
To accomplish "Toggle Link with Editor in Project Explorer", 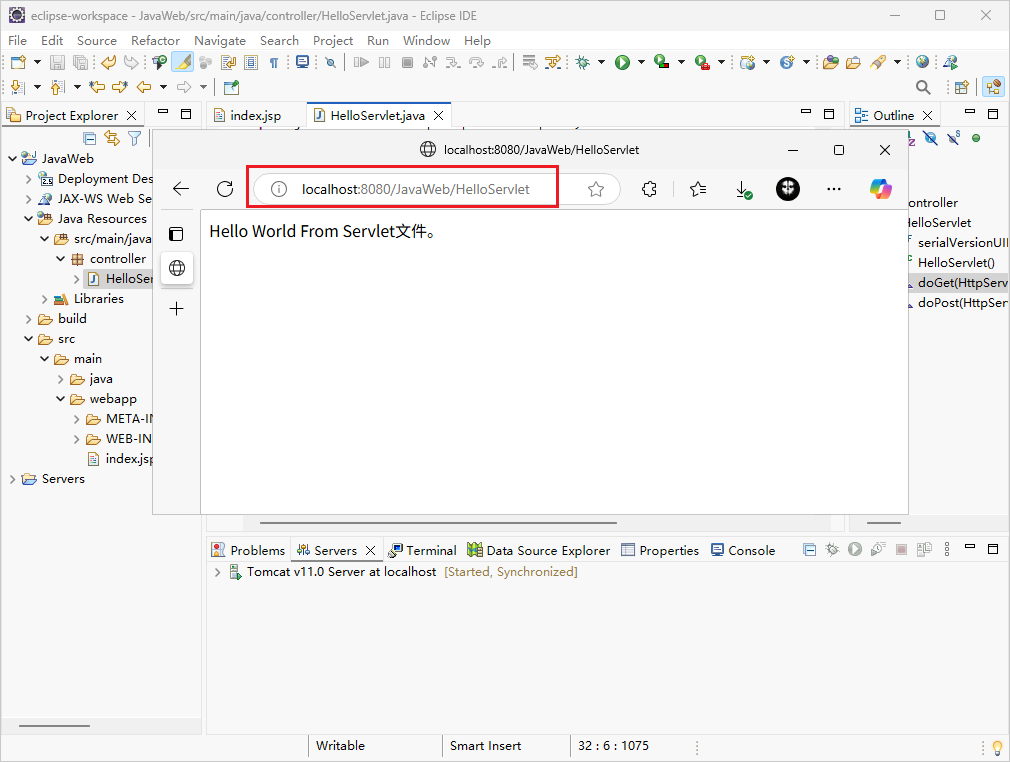I will point(112,138).
